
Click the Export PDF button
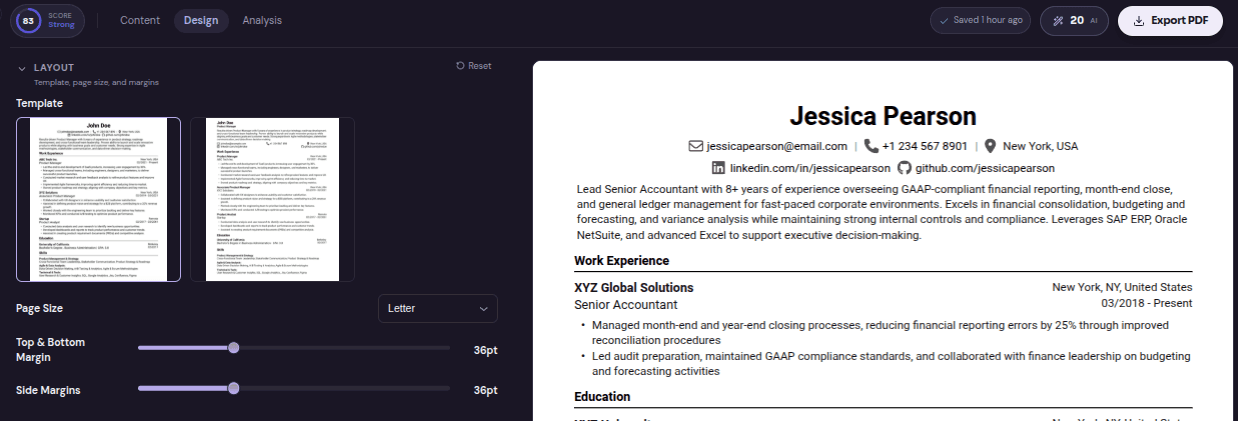tap(1170, 20)
